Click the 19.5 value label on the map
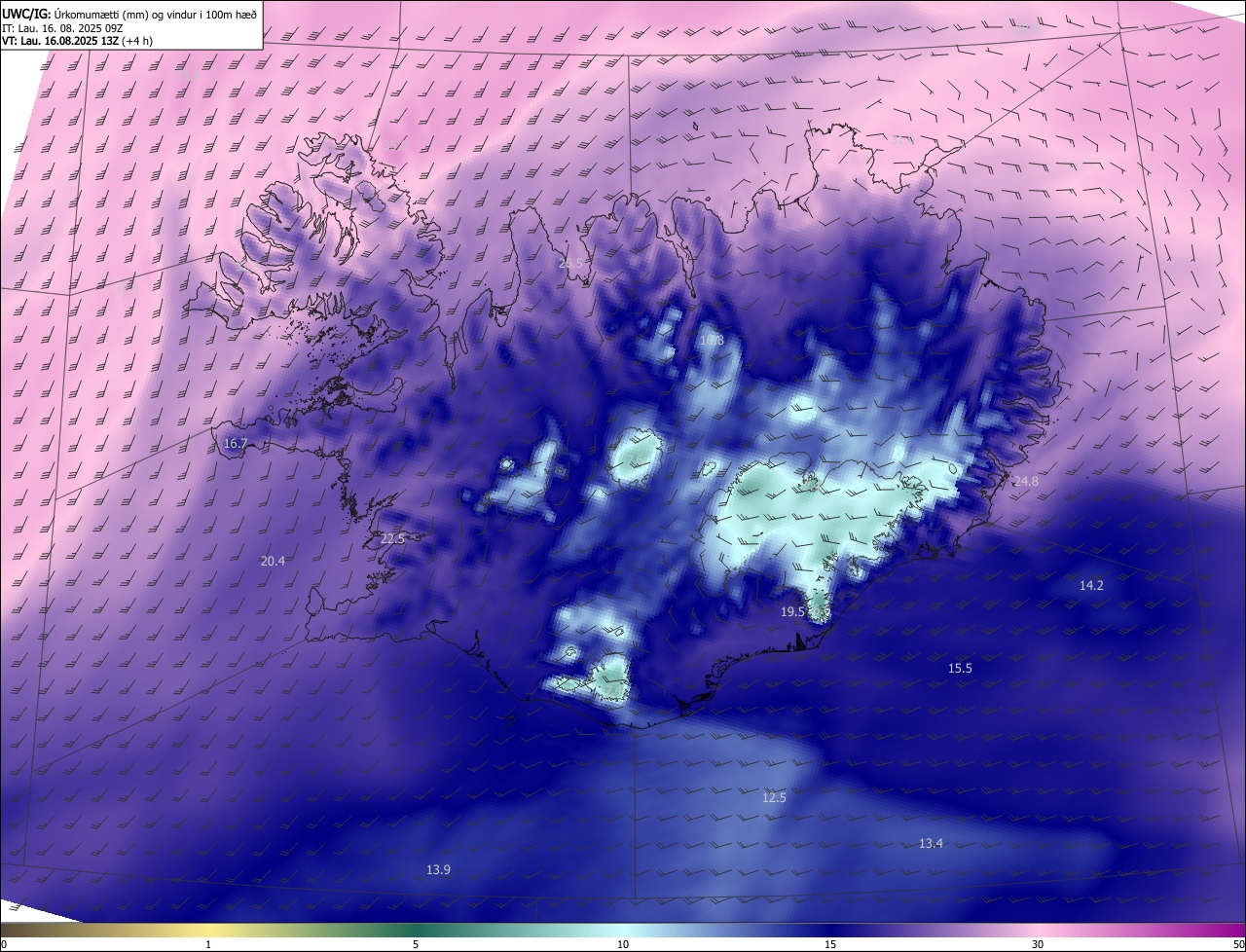This screenshot has height=952, width=1246. pos(793,612)
